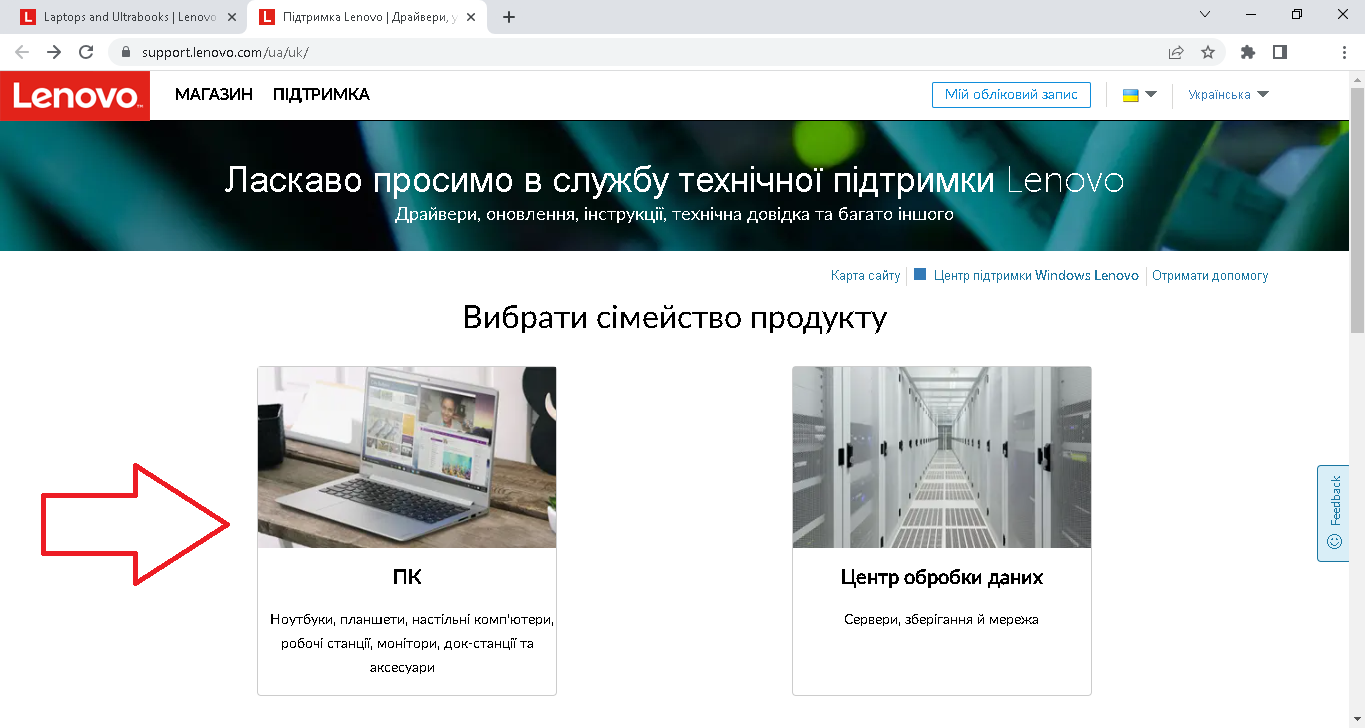1365x728 pixels.
Task: Click Мій обліковий запис button
Action: click(1011, 95)
